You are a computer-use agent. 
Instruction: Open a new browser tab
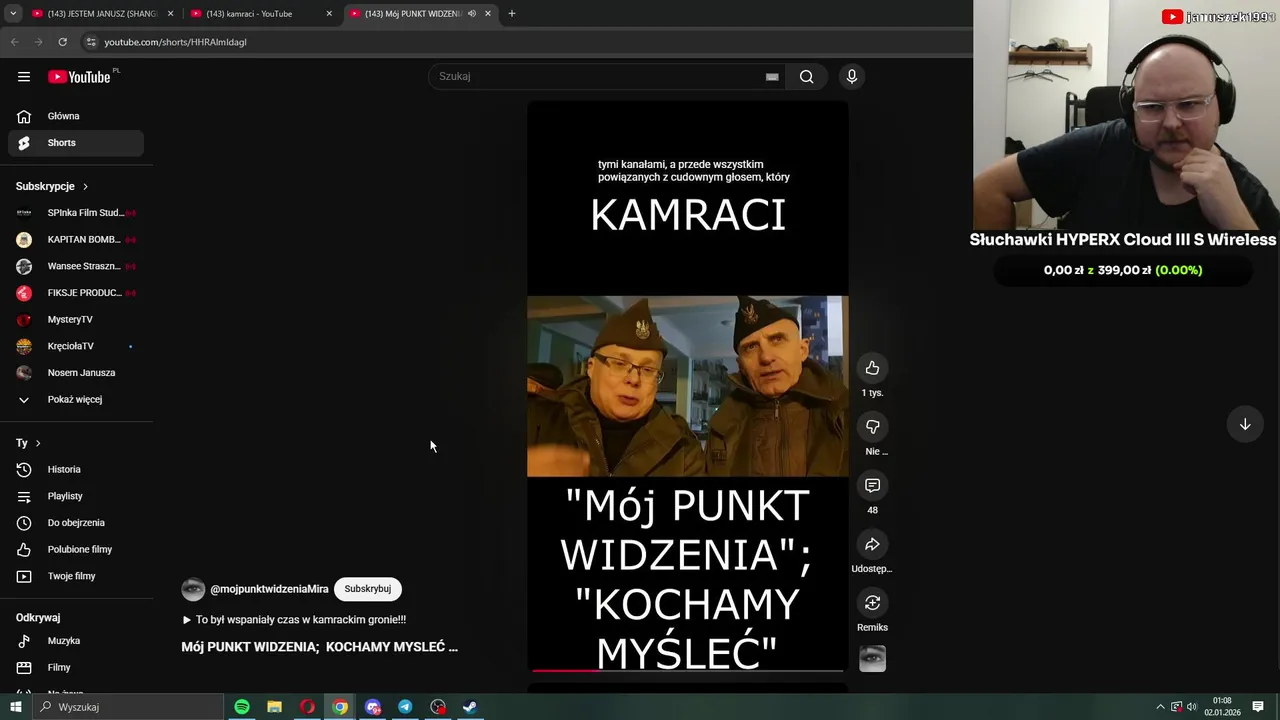tap(512, 14)
